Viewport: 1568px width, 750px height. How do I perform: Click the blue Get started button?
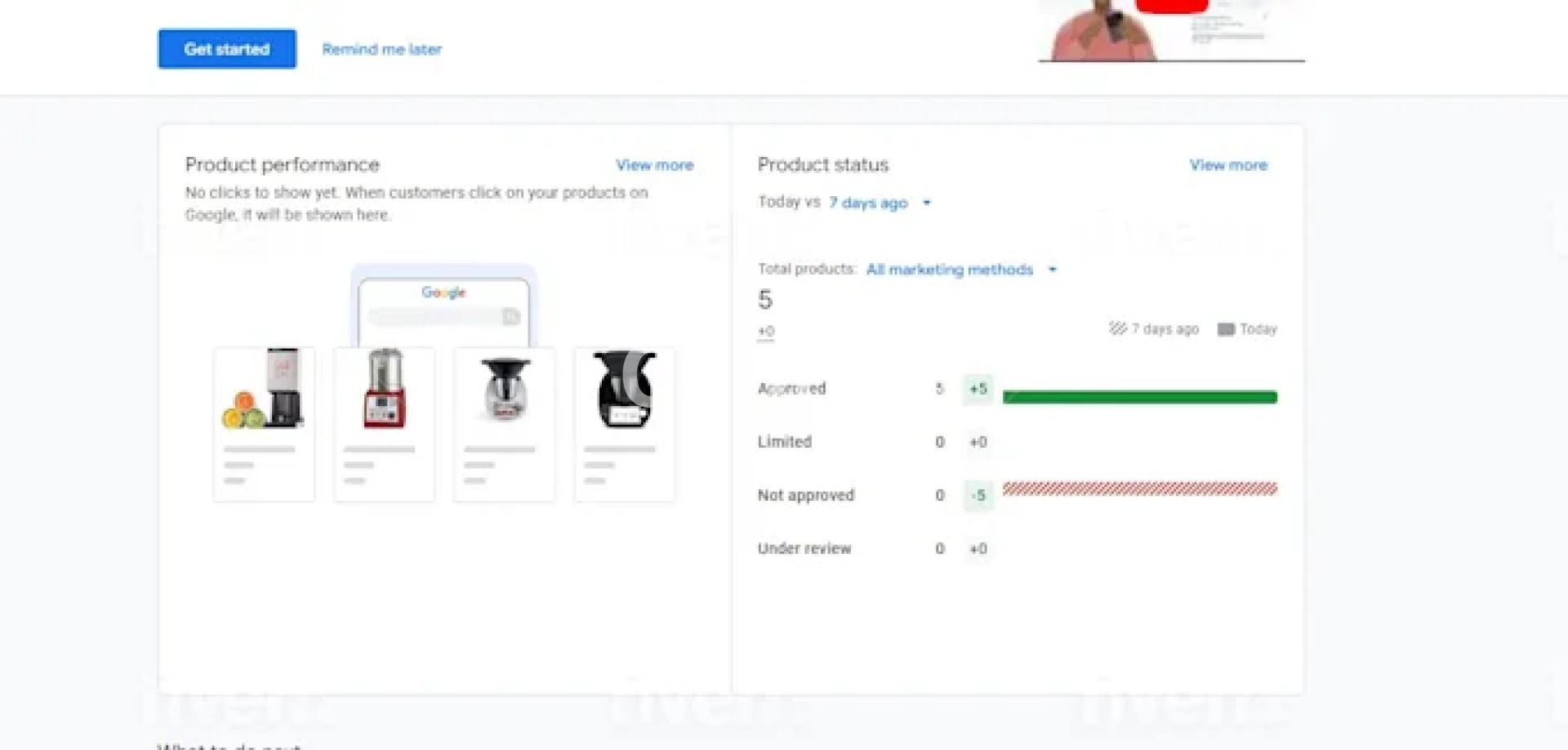click(x=227, y=49)
